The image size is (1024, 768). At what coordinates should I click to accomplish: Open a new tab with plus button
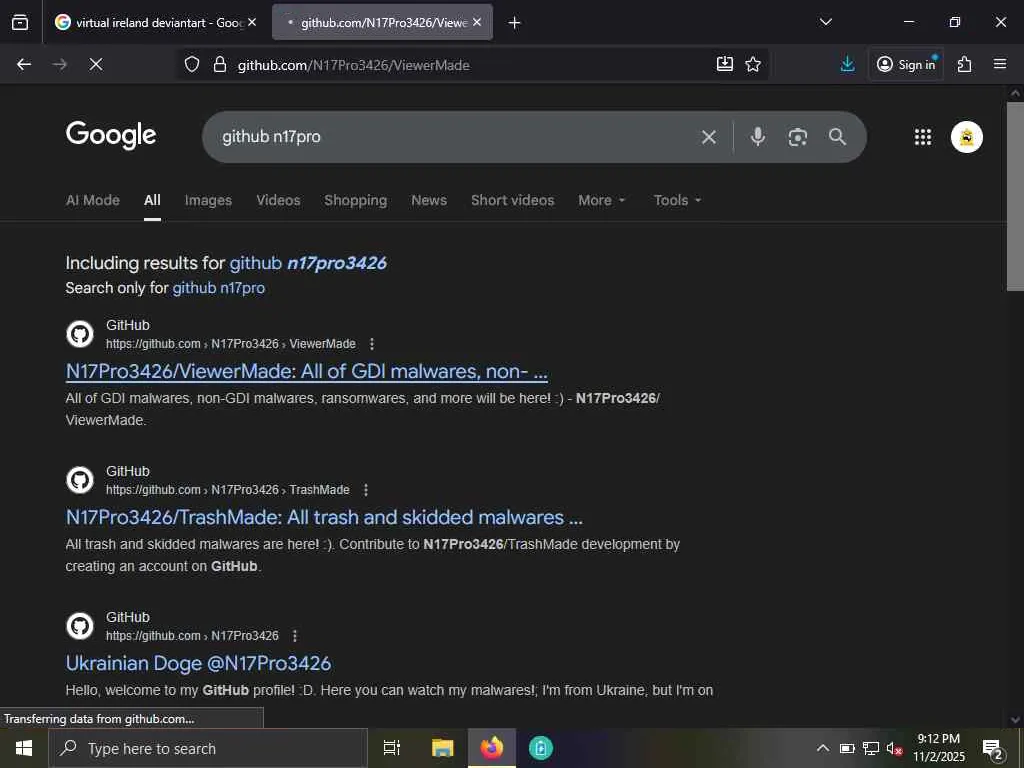tap(515, 23)
